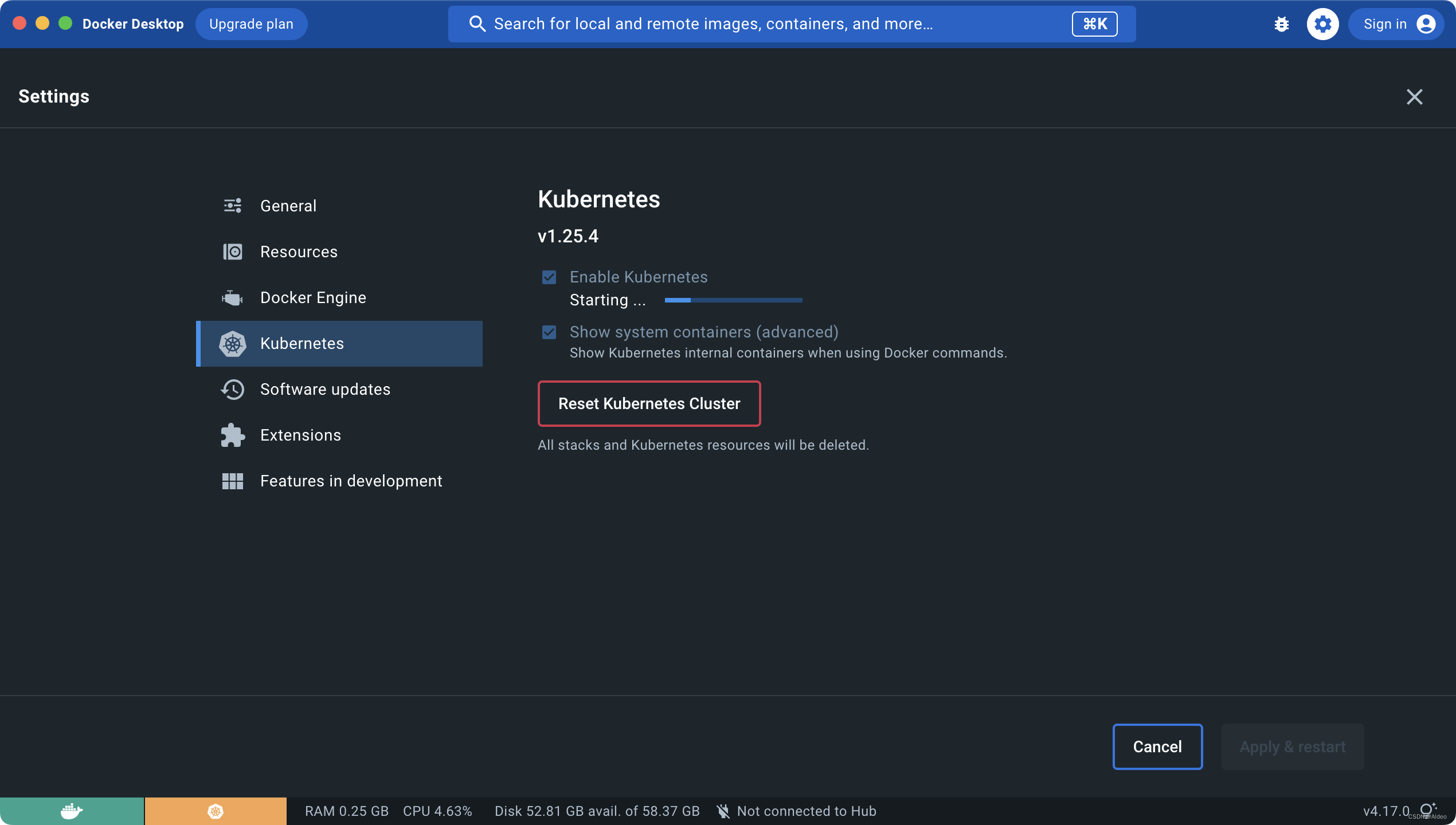This screenshot has height=825, width=1456.
Task: Click the Docker Desktop title text
Action: (x=133, y=24)
